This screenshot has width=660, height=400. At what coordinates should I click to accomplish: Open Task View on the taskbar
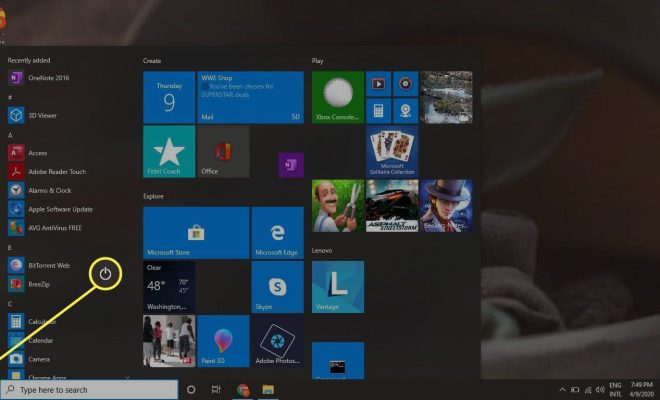point(216,390)
